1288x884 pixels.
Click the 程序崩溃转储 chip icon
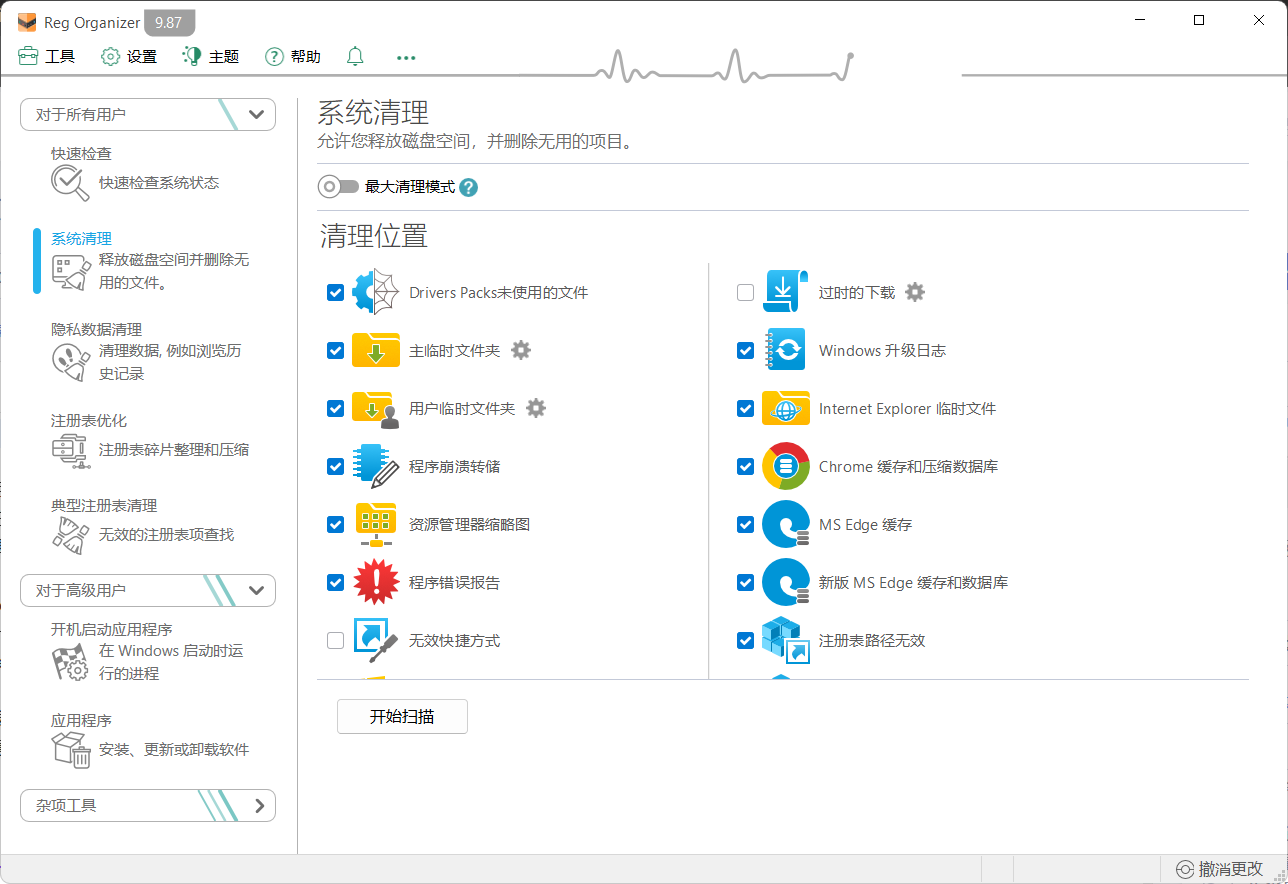376,466
